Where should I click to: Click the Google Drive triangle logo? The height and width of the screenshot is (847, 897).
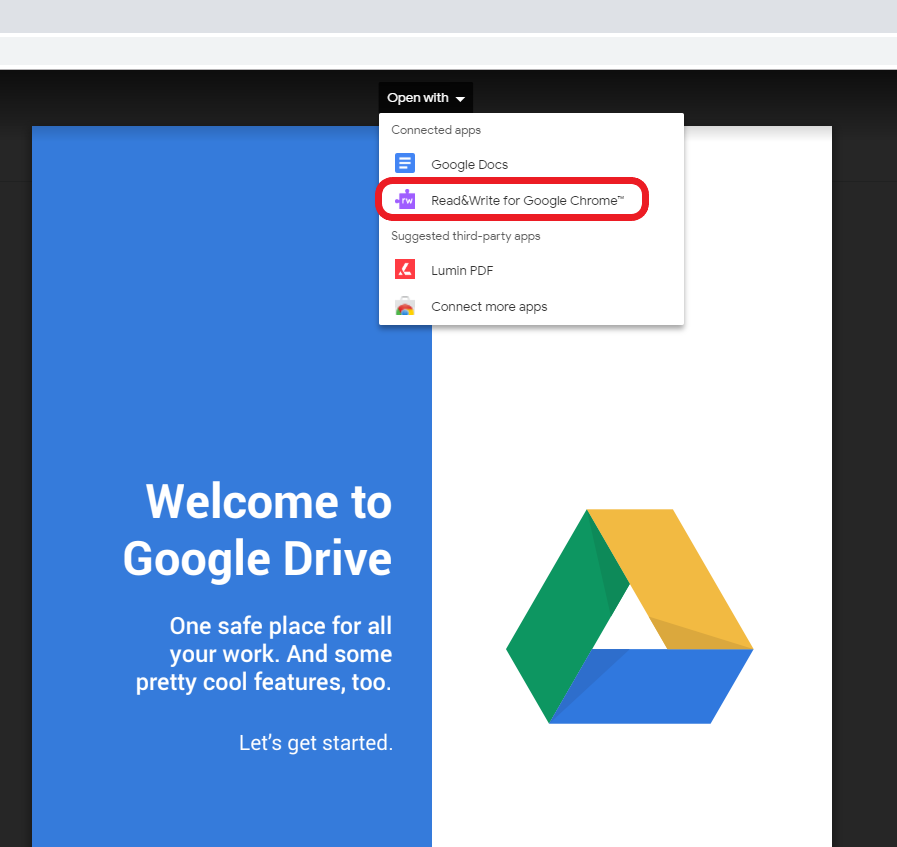pyautogui.click(x=630, y=616)
